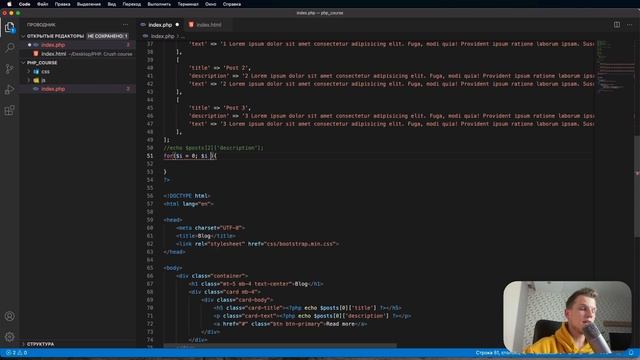Open the Выделение menu

point(89,4)
